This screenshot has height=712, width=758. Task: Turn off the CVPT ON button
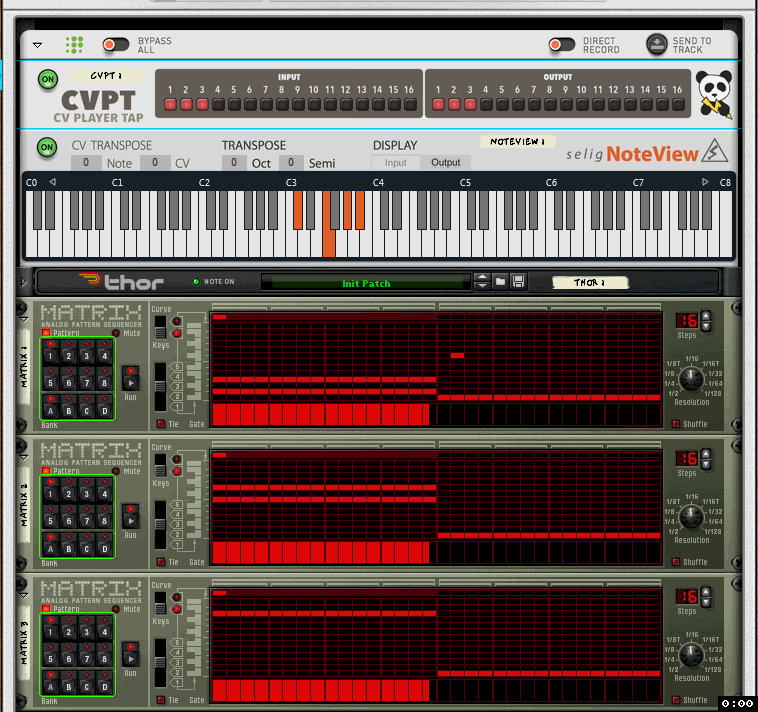pos(48,79)
